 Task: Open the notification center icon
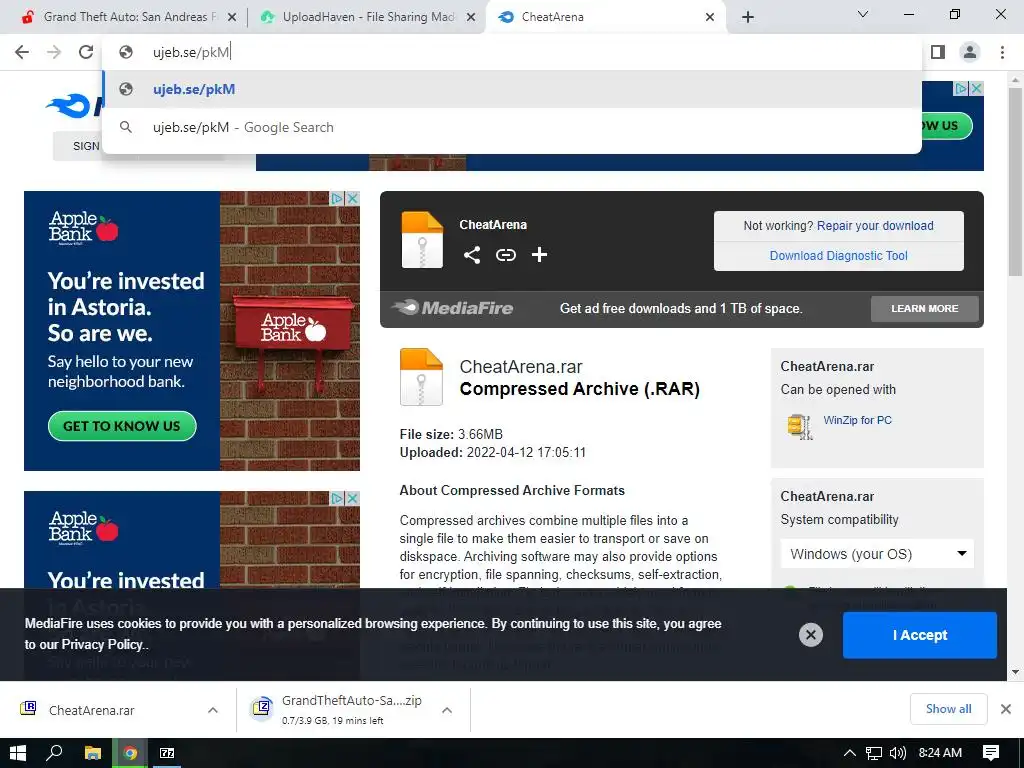pyautogui.click(x=991, y=753)
